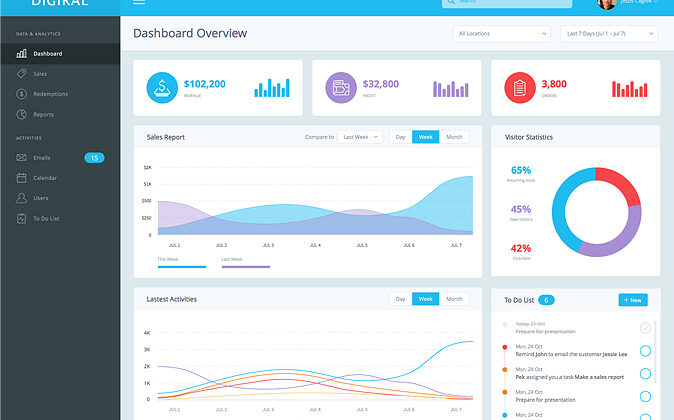This screenshot has height=420, width=674.
Task: Click the red orders mini bar chart
Action: point(629,89)
